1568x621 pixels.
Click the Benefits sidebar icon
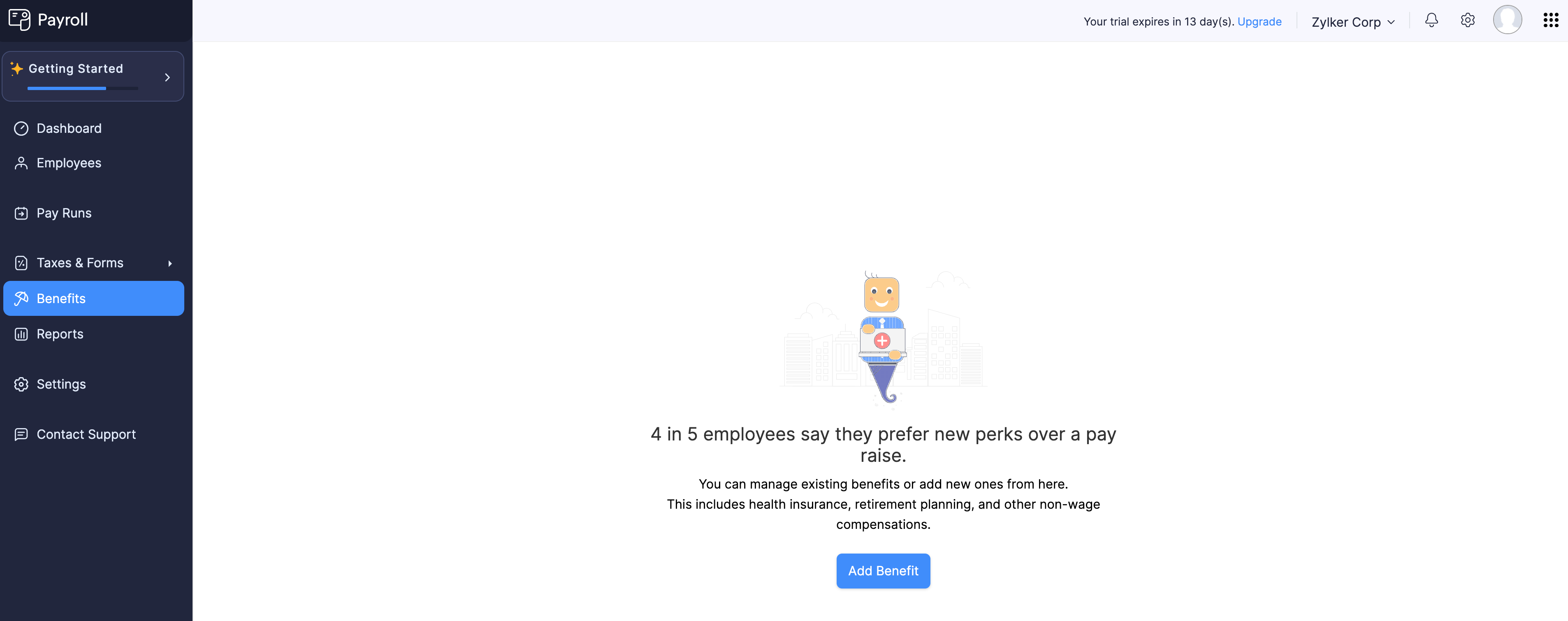pos(21,298)
